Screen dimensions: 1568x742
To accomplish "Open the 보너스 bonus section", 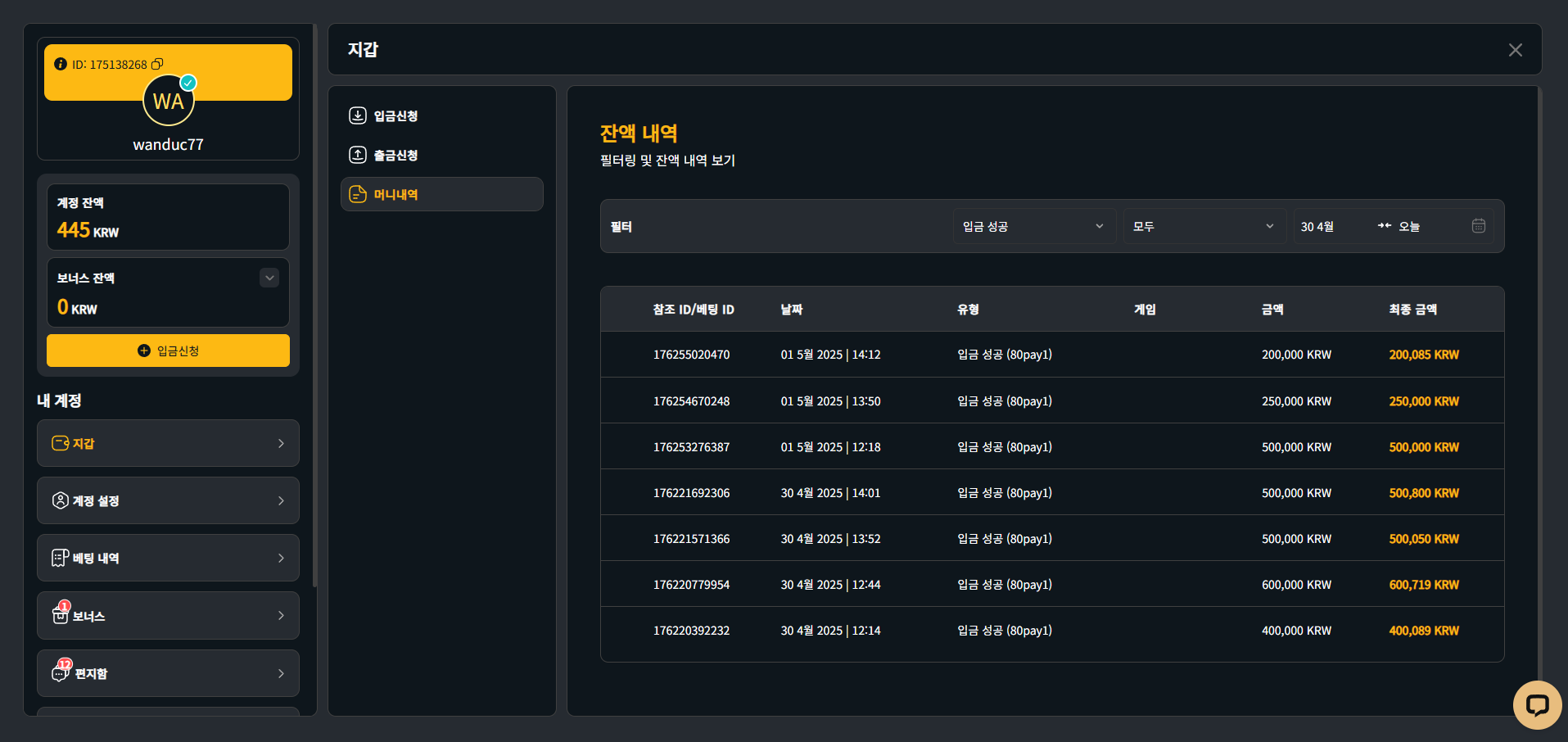I will point(168,616).
